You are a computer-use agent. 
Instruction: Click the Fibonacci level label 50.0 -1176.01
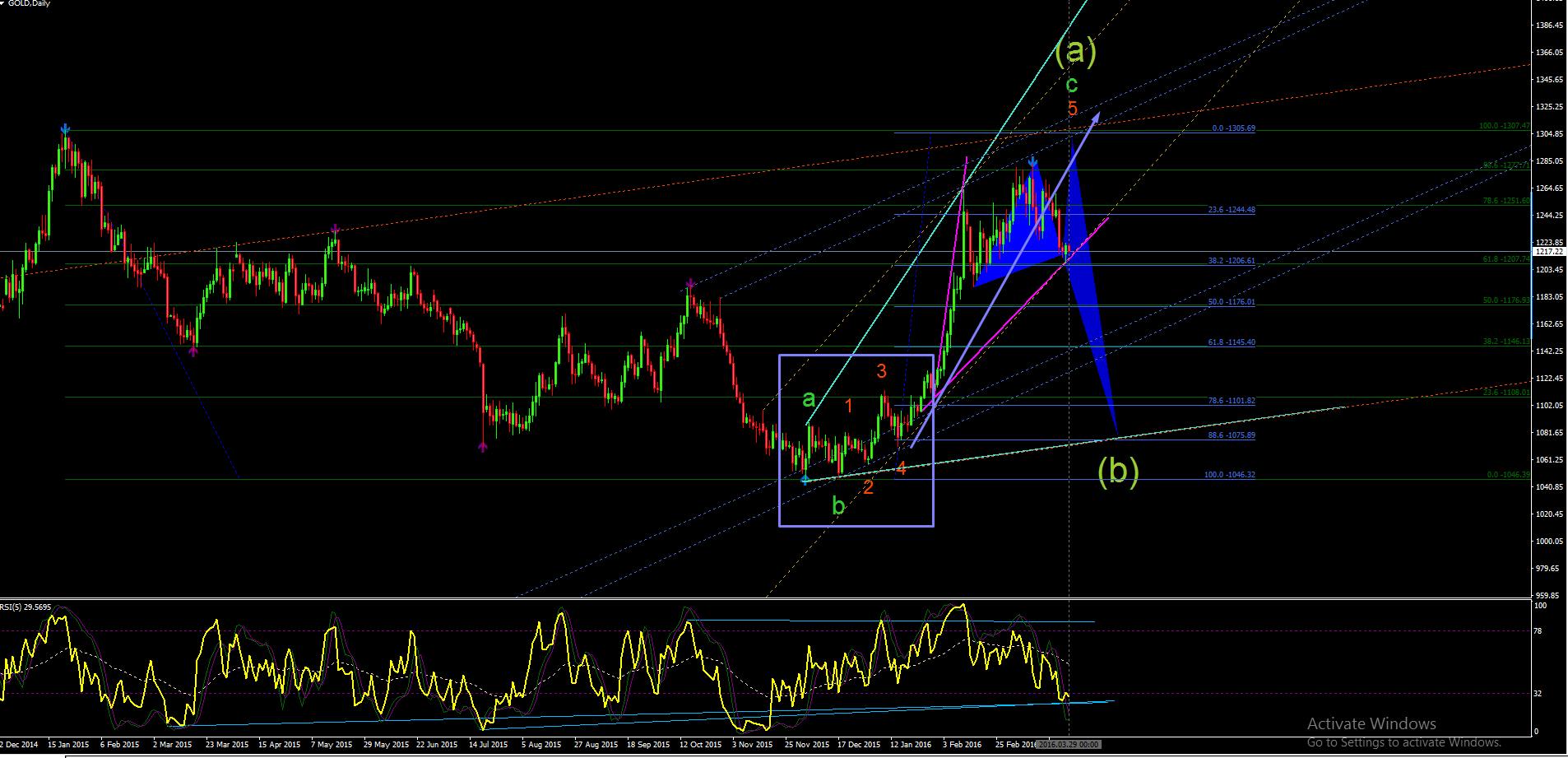1232,302
